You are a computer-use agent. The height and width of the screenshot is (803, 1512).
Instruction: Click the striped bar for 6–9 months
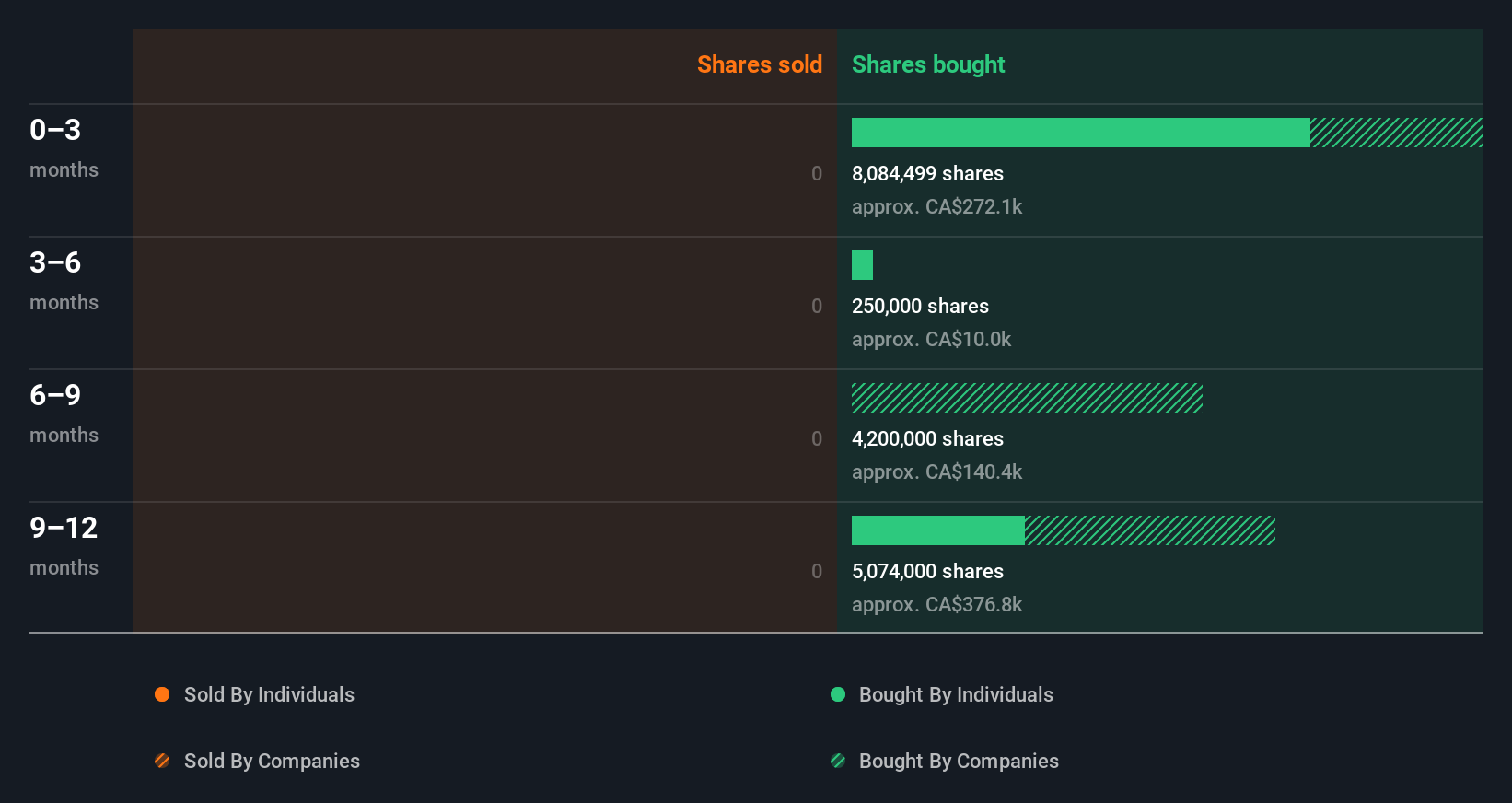(1027, 398)
